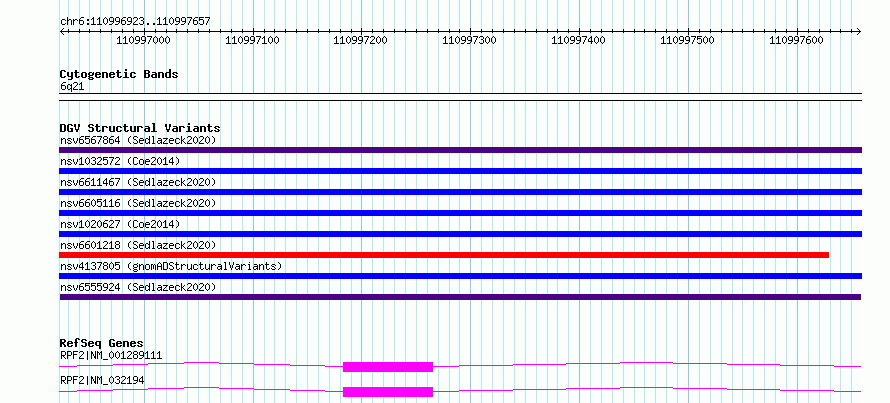The image size is (890, 403).
Task: Click the nsv4137805 (gnomADStructuralVariants) label
Action: (171, 266)
